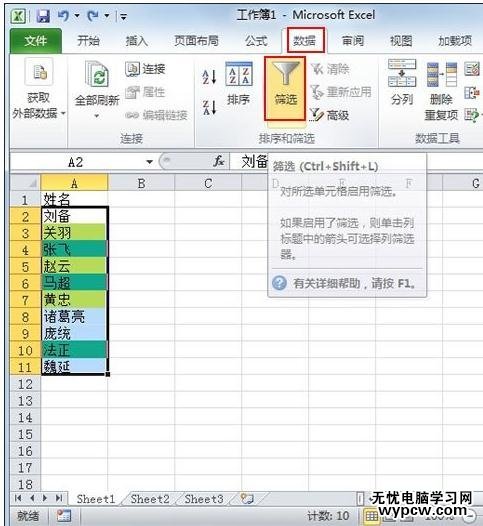The image size is (483, 526).
Task: Open the 高级 advanced filter button
Action: click(x=329, y=115)
